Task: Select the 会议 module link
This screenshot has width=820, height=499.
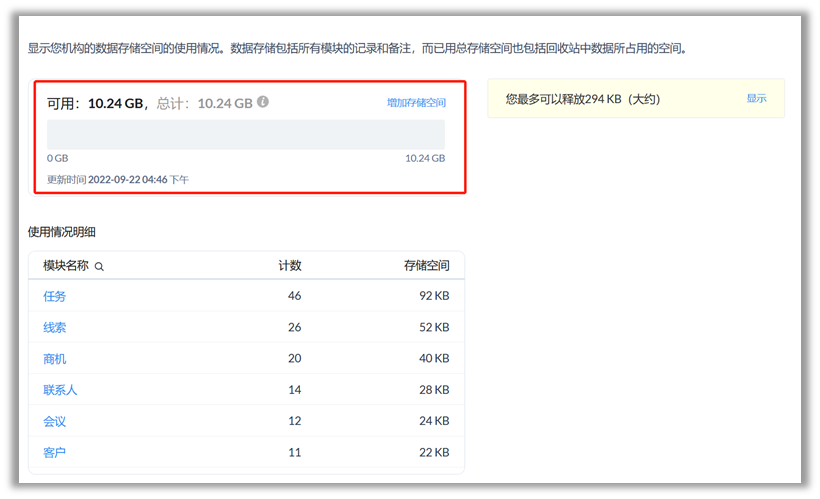Action: pyautogui.click(x=55, y=421)
